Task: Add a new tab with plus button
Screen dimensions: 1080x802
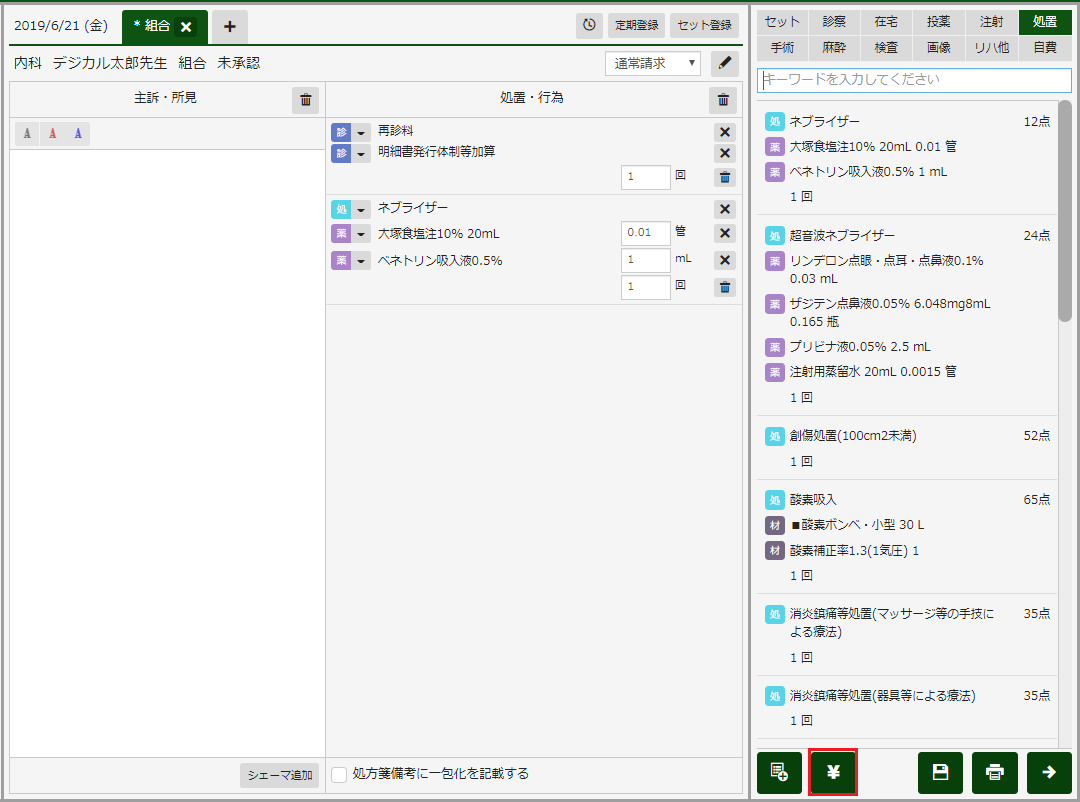Action: click(229, 27)
